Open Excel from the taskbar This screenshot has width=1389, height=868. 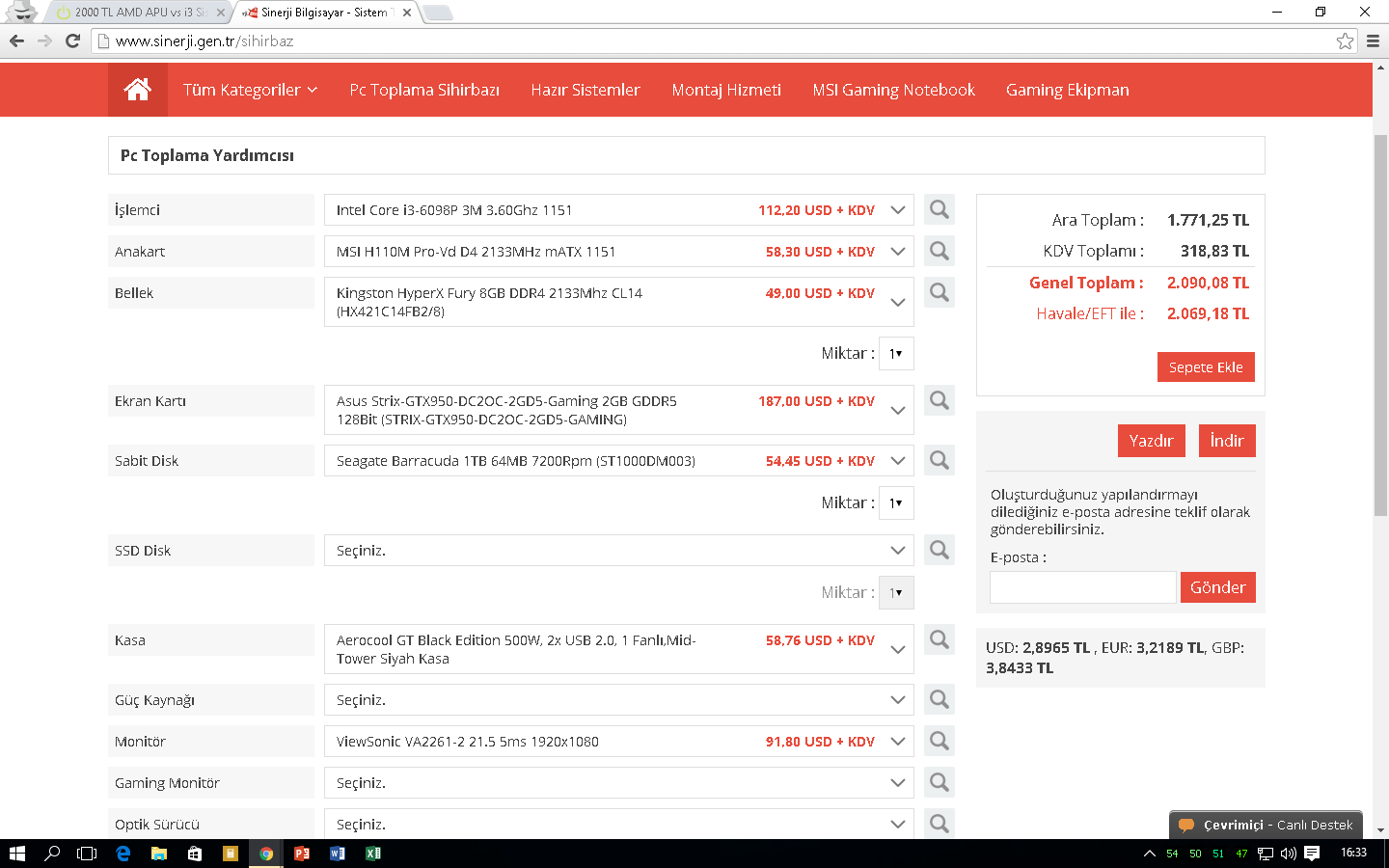tap(373, 854)
